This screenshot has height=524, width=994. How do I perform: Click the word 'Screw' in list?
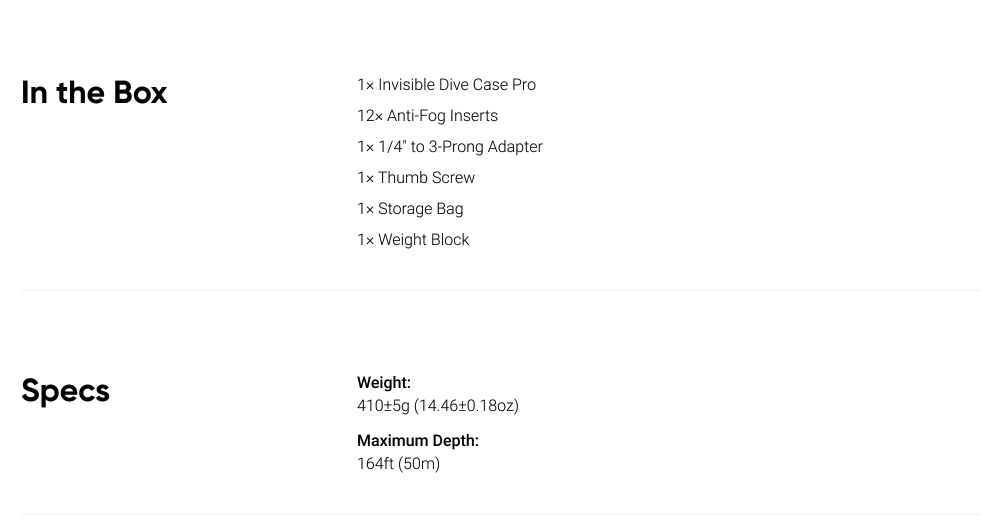point(453,178)
